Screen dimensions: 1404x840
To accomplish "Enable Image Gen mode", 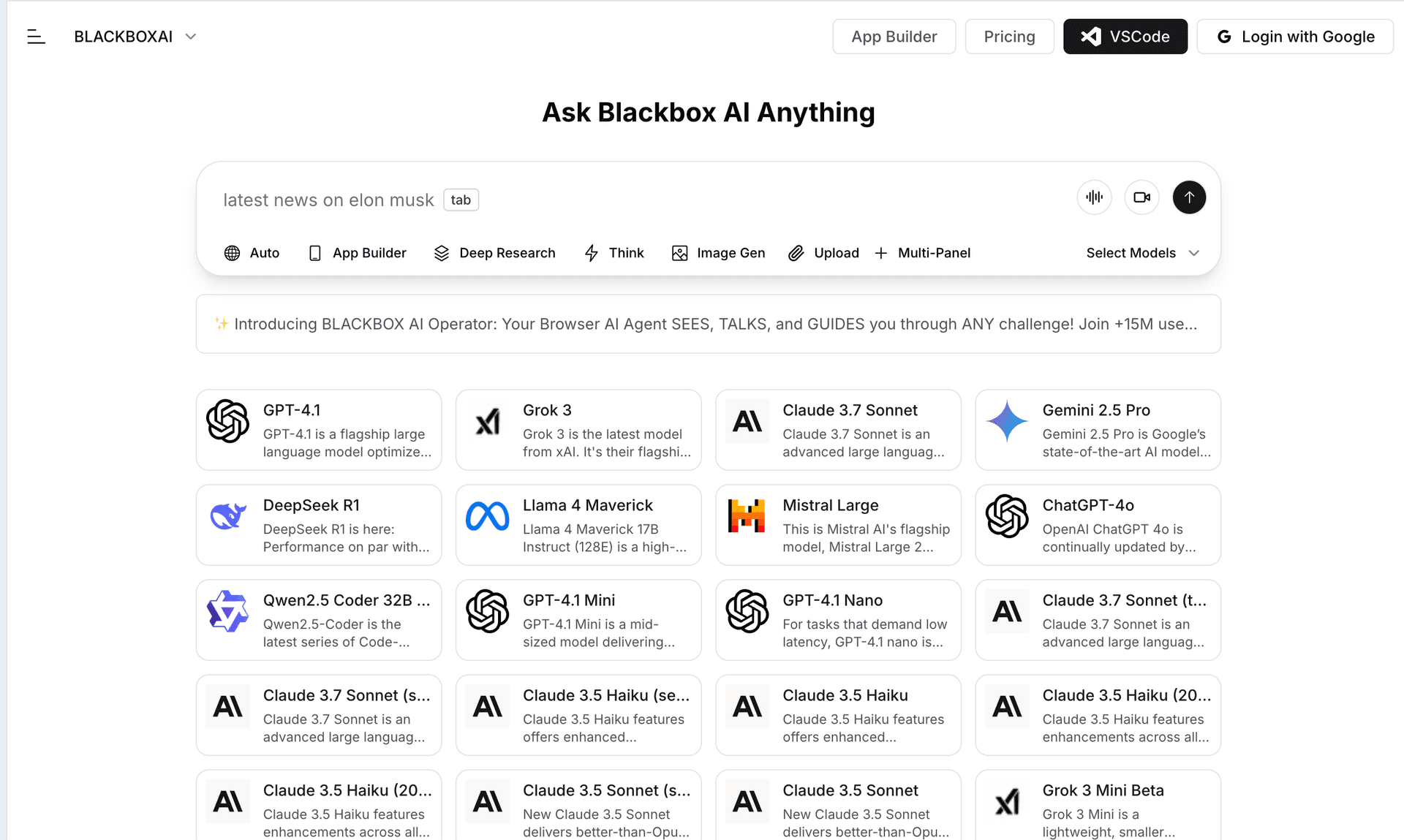I will pyautogui.click(x=718, y=253).
